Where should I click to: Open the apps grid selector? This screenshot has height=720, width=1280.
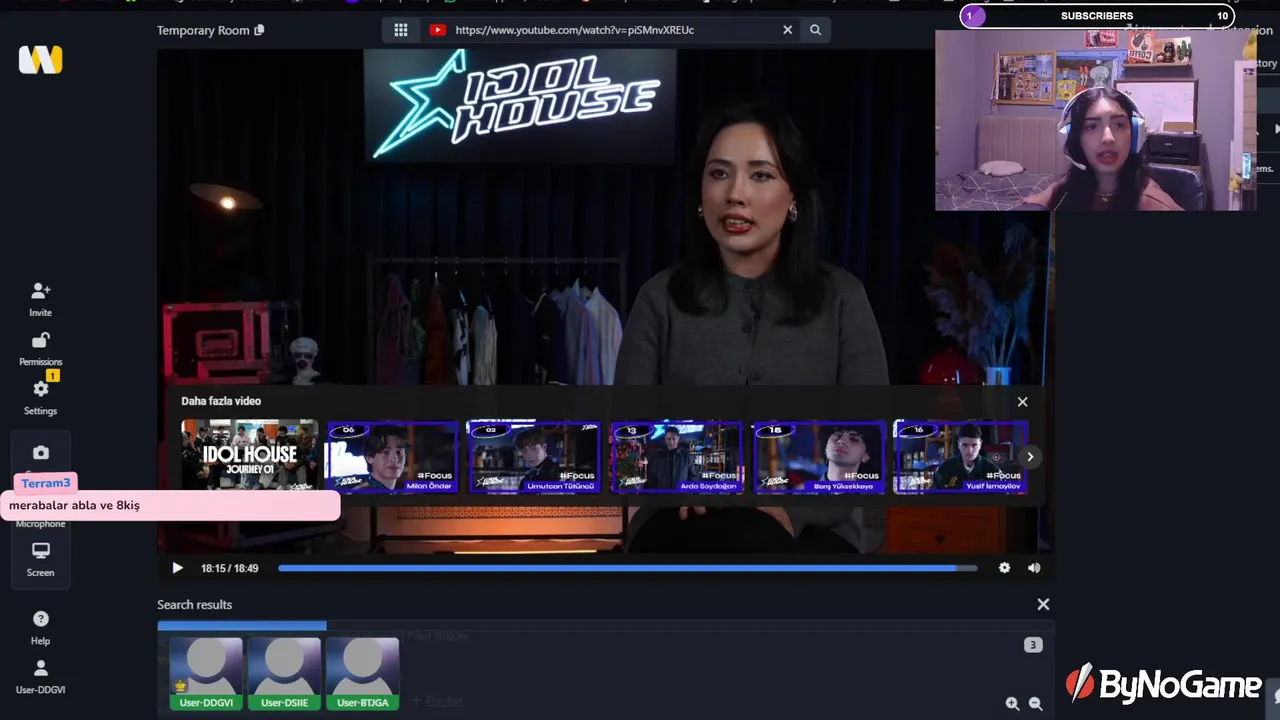(x=401, y=30)
